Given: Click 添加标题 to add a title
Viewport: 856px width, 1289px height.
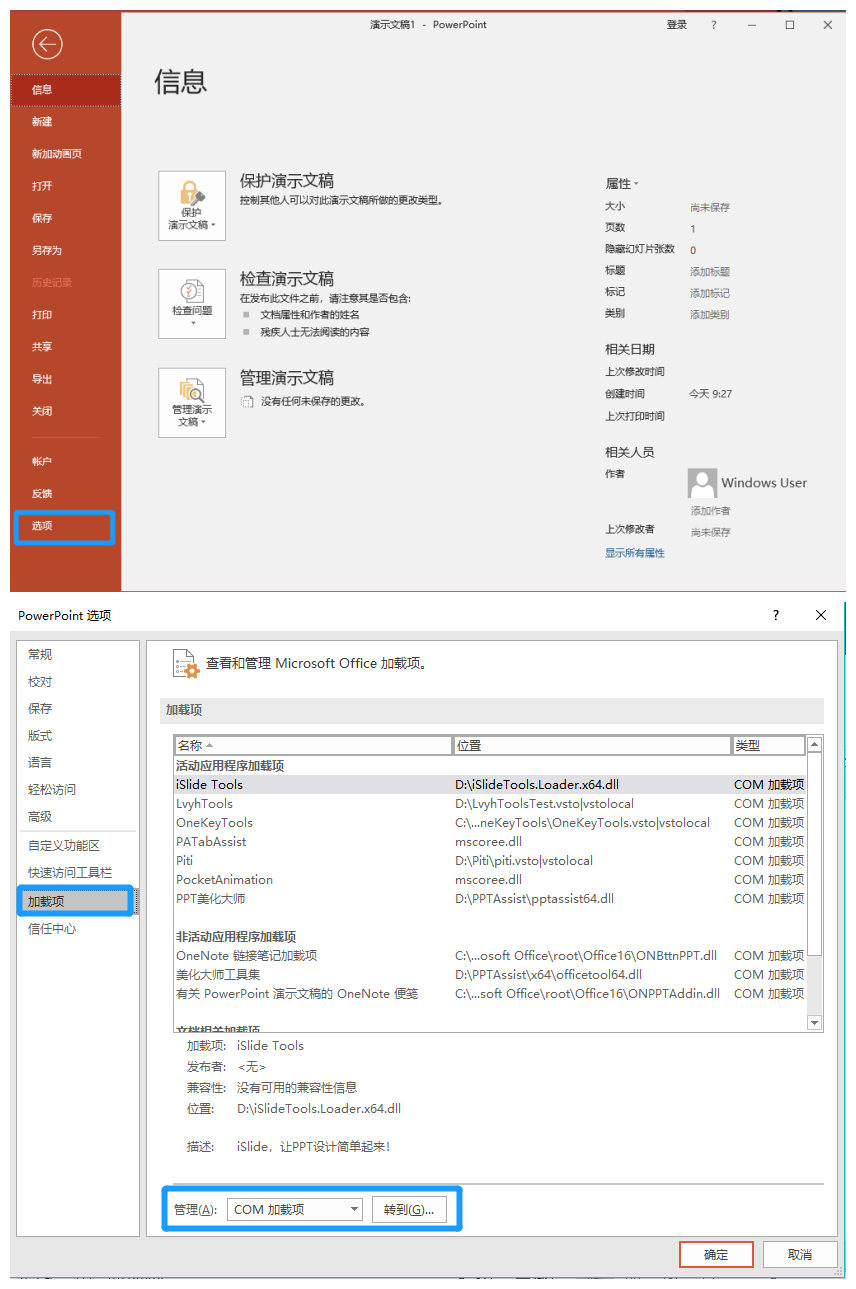Looking at the screenshot, I should pyautogui.click(x=709, y=272).
